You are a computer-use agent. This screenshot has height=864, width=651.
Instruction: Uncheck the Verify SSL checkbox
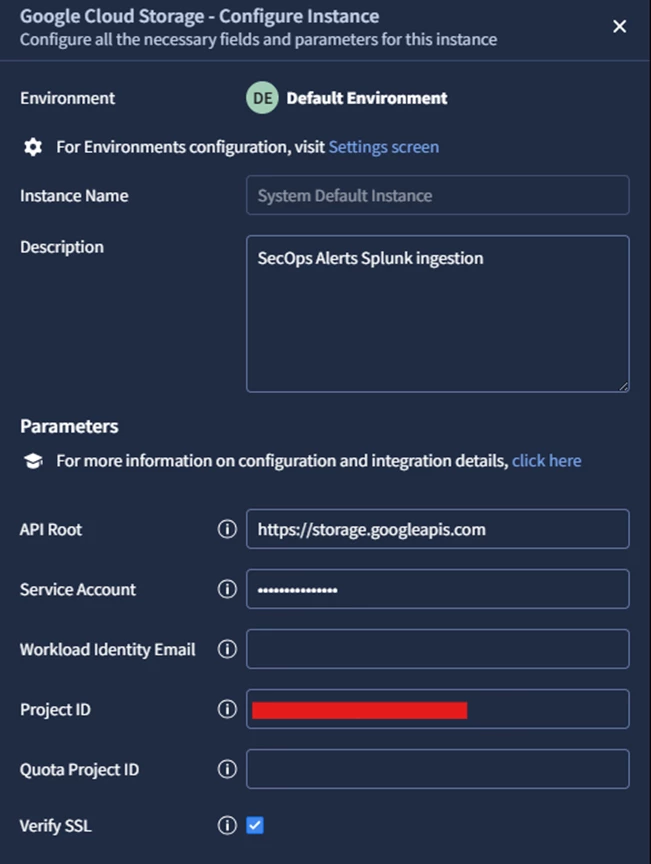[255, 825]
